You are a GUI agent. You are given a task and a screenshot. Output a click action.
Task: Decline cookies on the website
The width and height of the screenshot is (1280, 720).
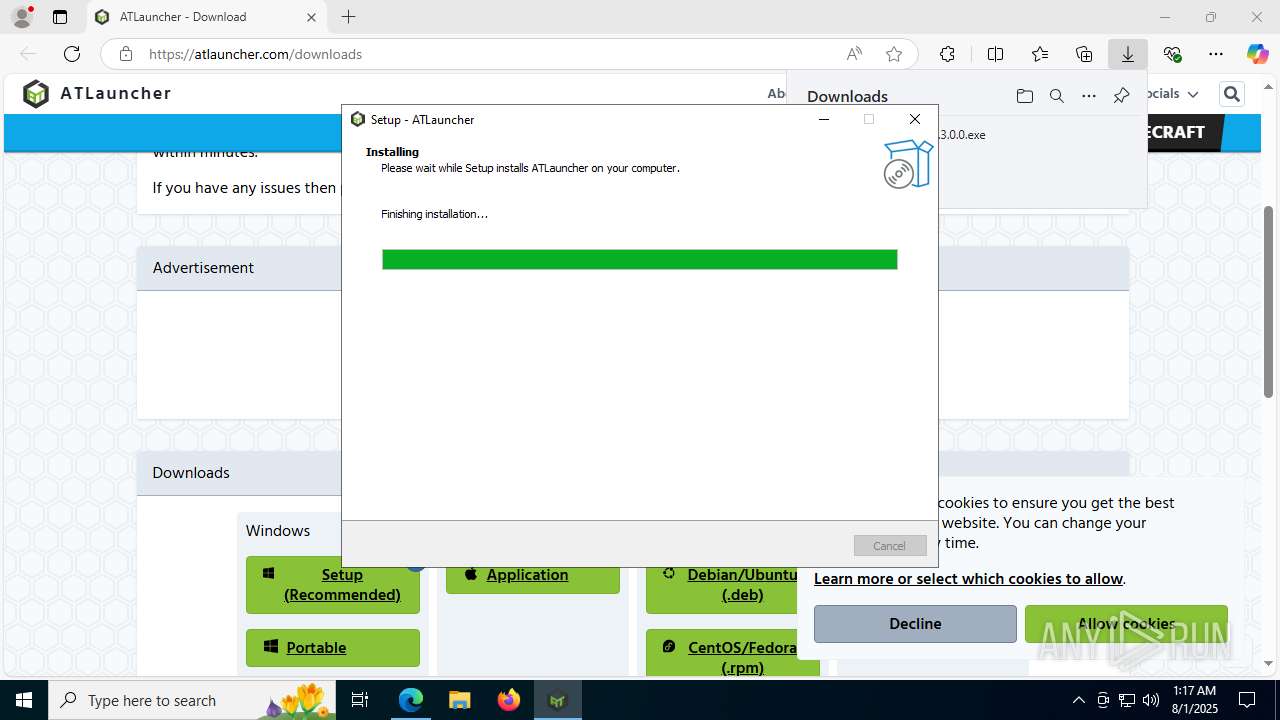915,624
